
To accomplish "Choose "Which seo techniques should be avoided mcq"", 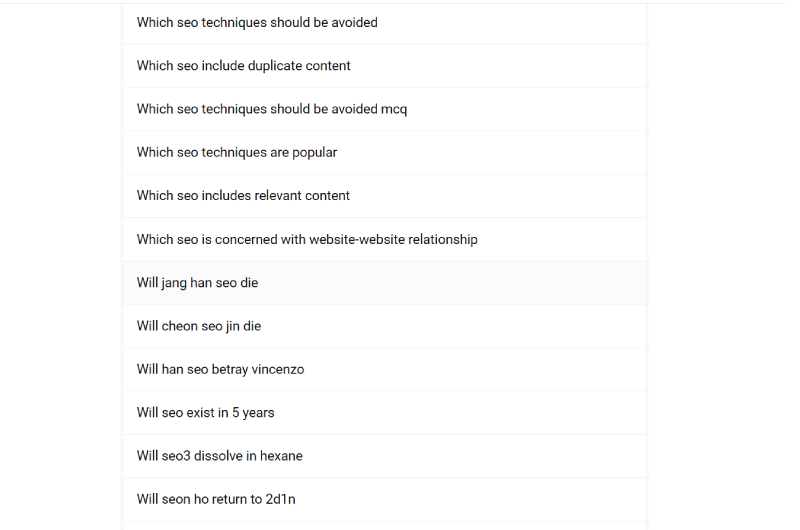I will click(x=385, y=109).
